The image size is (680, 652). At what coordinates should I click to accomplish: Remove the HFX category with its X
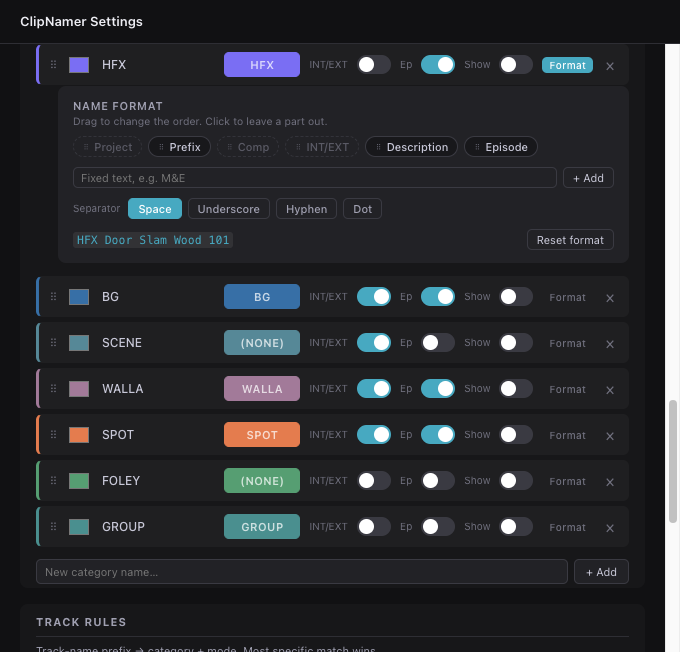coord(610,66)
